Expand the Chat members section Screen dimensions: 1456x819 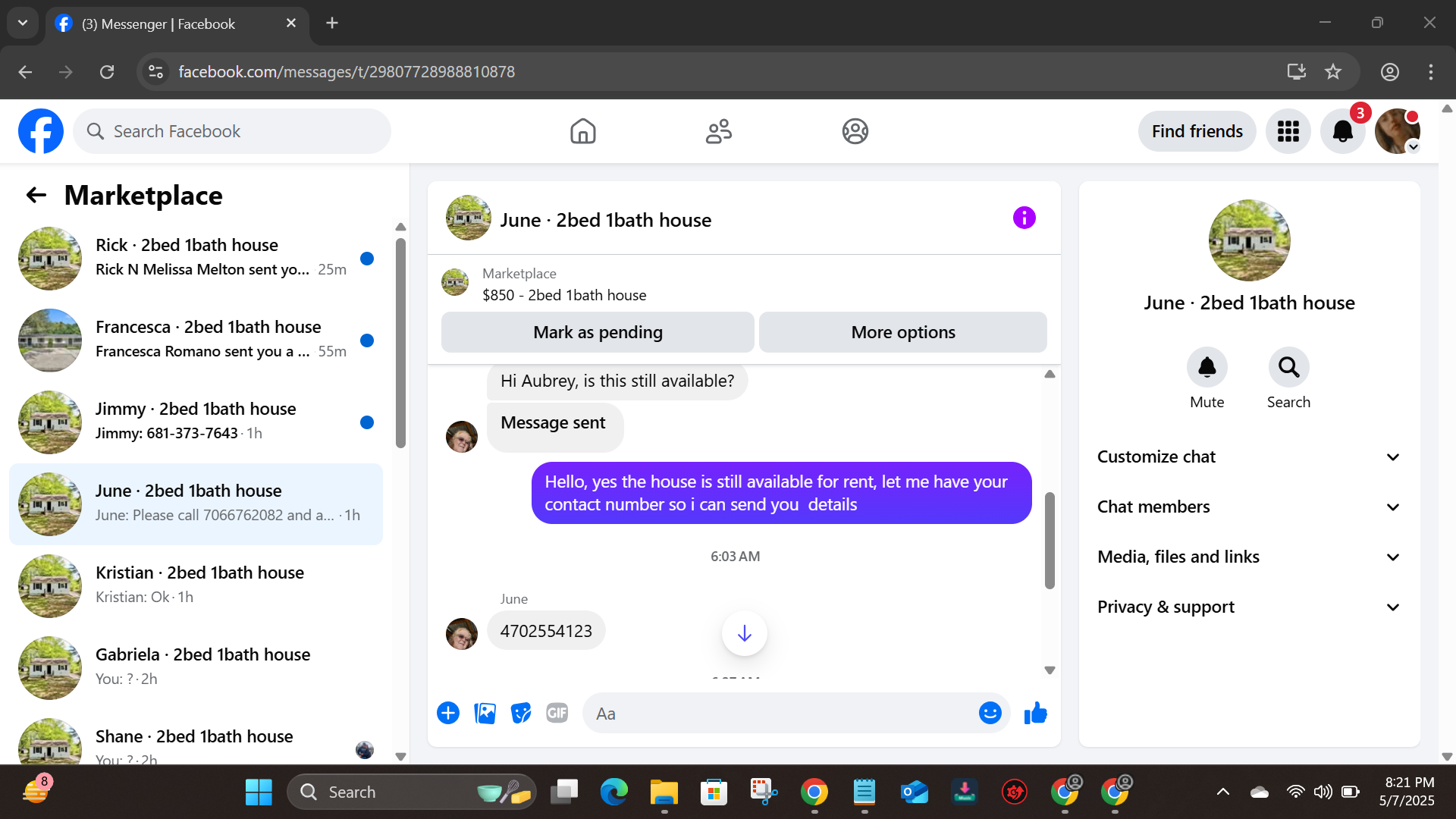[x=1249, y=507]
